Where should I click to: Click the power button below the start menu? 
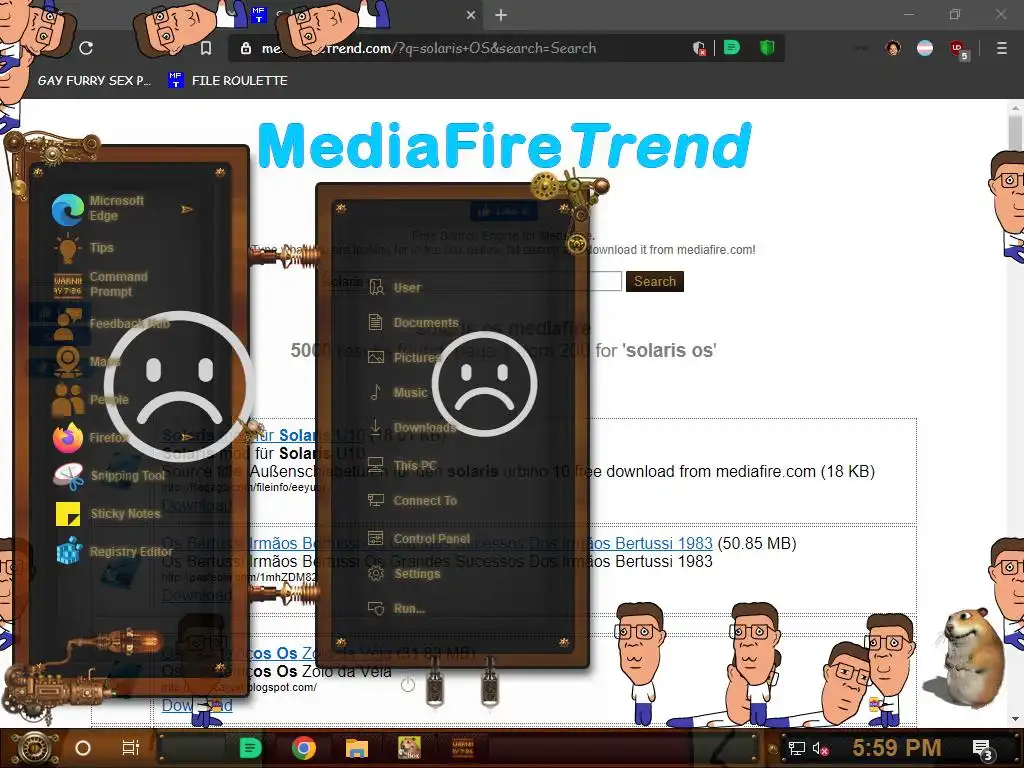[x=408, y=684]
